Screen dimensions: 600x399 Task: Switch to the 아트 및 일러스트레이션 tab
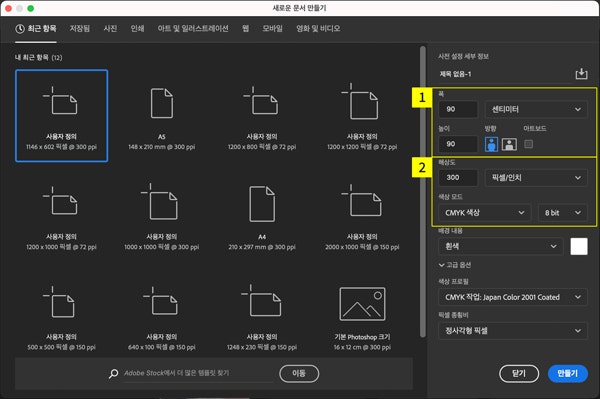193,29
